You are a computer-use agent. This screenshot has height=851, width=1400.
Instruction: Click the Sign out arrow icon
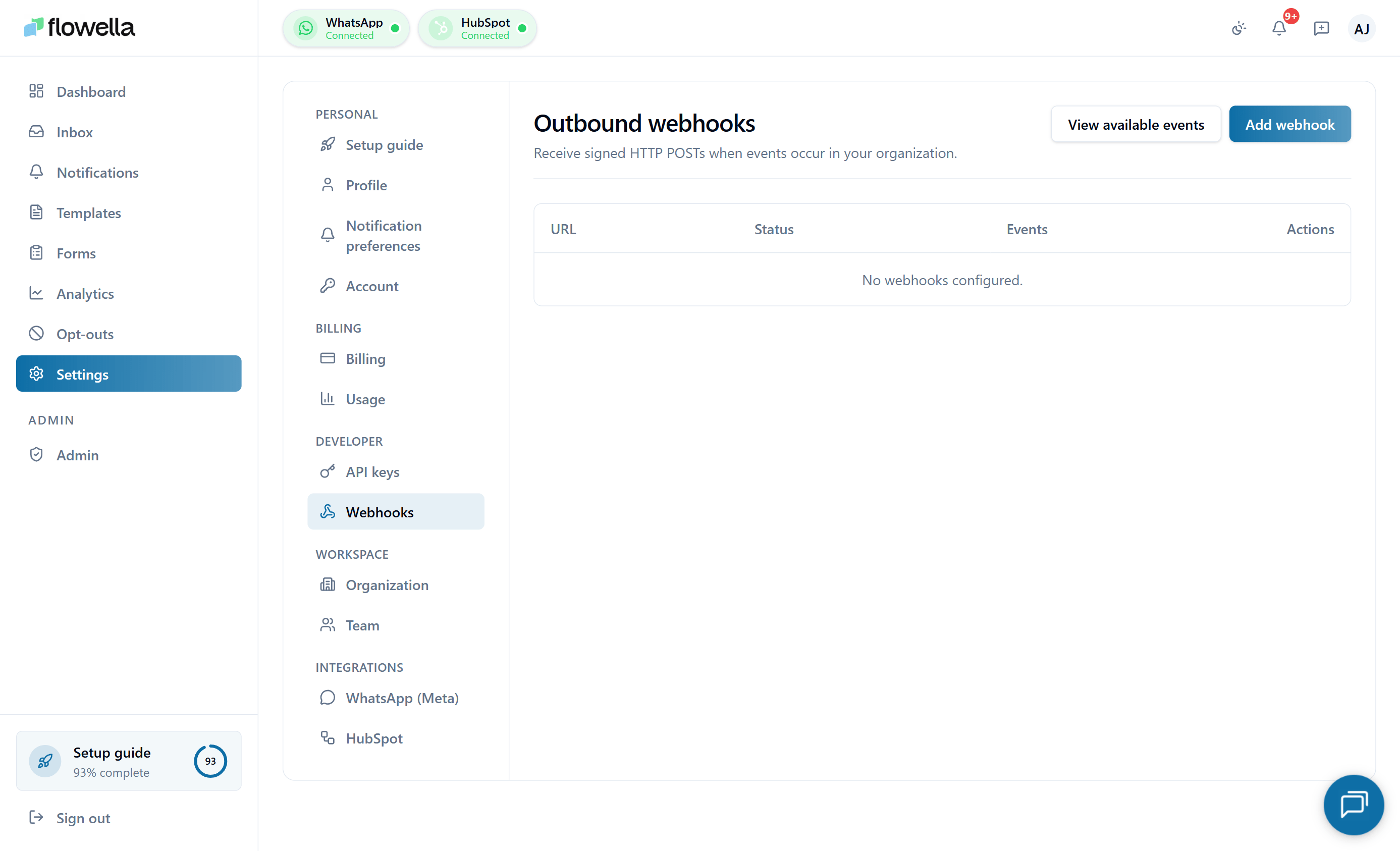[x=36, y=818]
